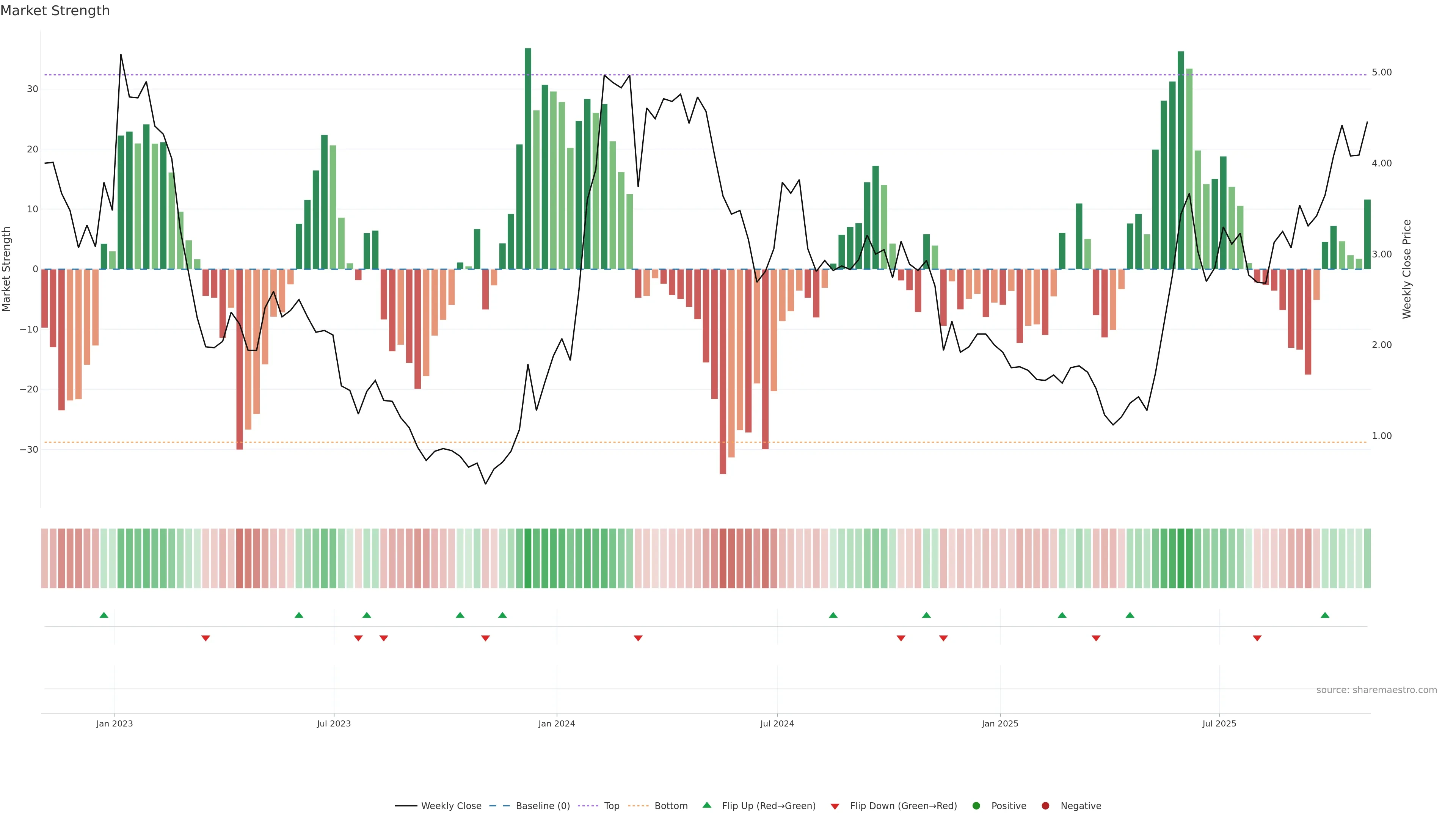Click the Market Strength chart title
This screenshot has width=1456, height=819.
[55, 11]
